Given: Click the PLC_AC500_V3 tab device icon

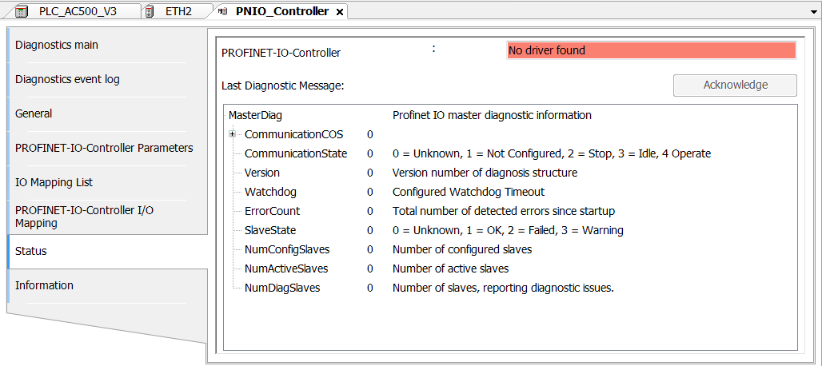Looking at the screenshot, I should pos(20,12).
